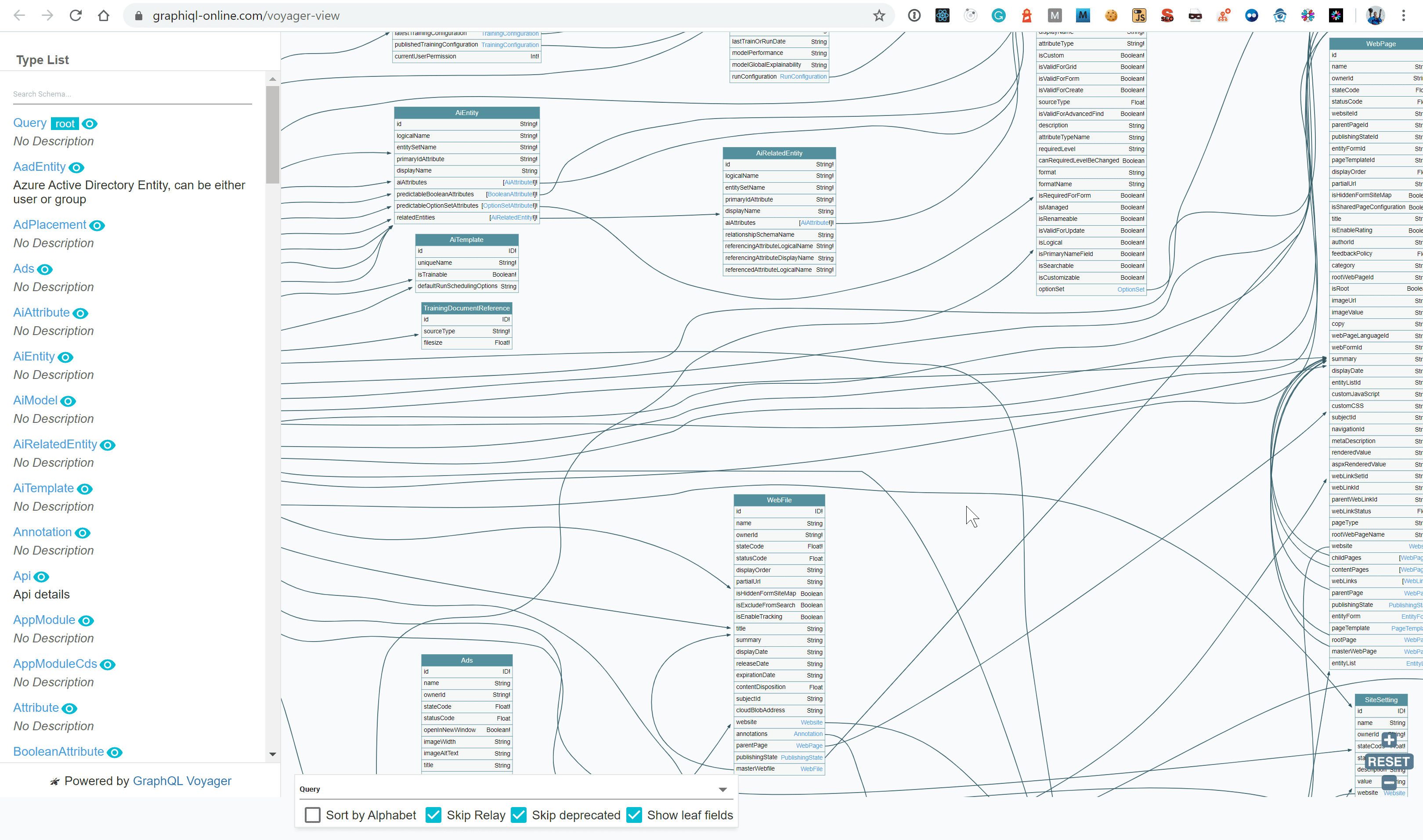The width and height of the screenshot is (1423, 840).
Task: Click the Search Schema input field
Action: [x=132, y=94]
